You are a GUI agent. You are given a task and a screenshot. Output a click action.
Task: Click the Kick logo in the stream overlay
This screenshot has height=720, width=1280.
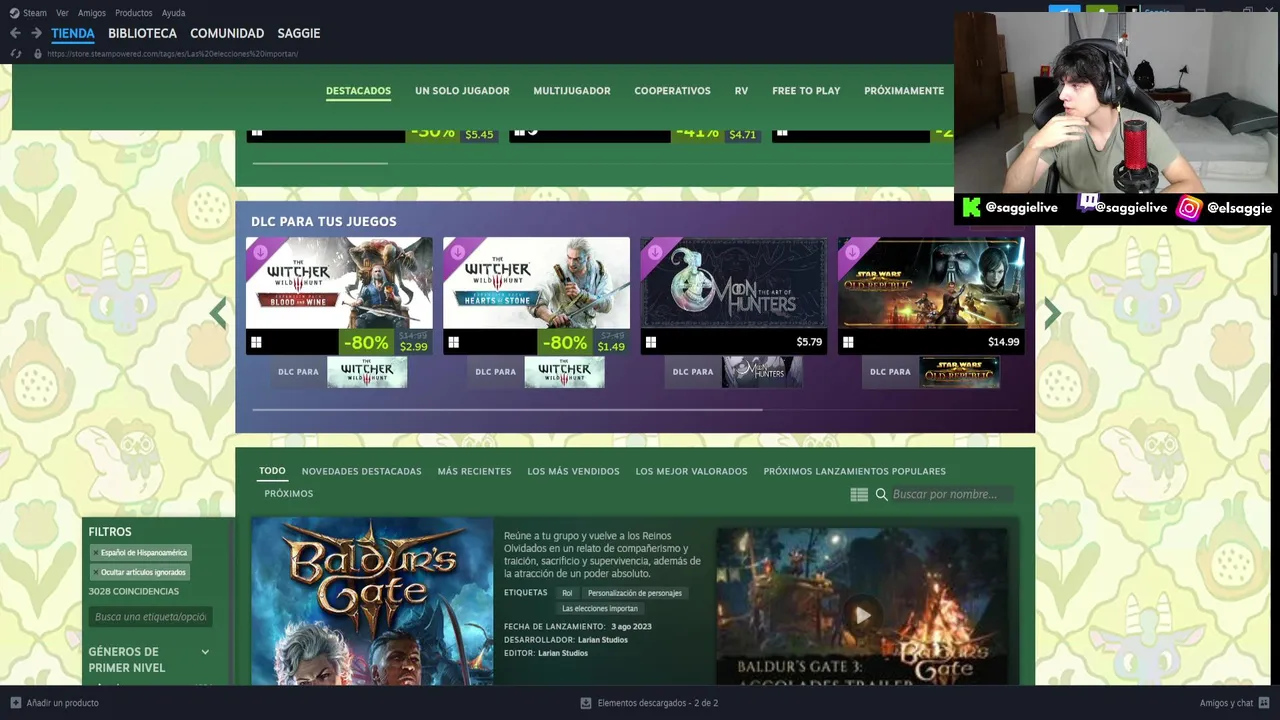971,208
